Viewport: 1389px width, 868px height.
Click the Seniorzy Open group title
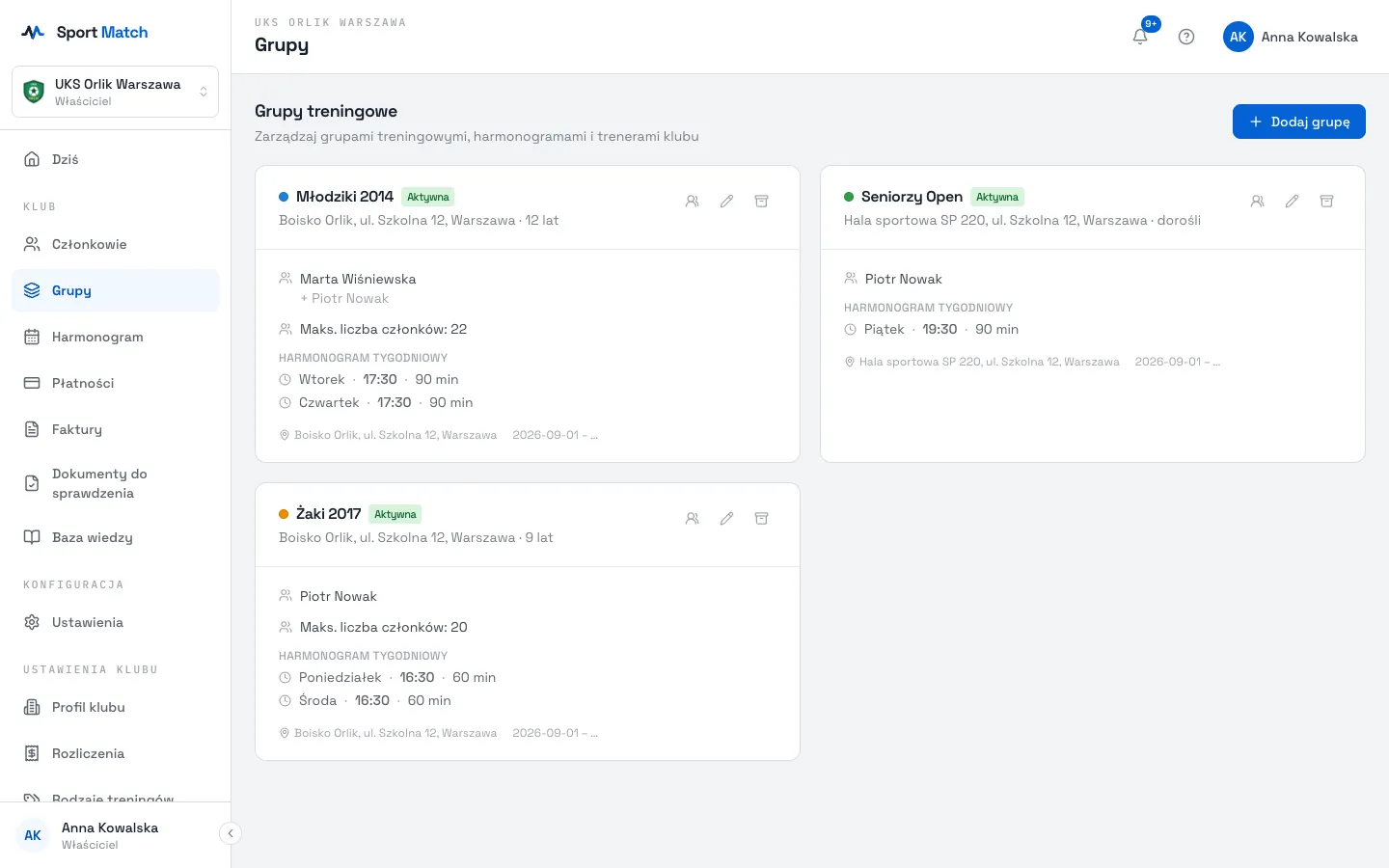click(x=912, y=197)
